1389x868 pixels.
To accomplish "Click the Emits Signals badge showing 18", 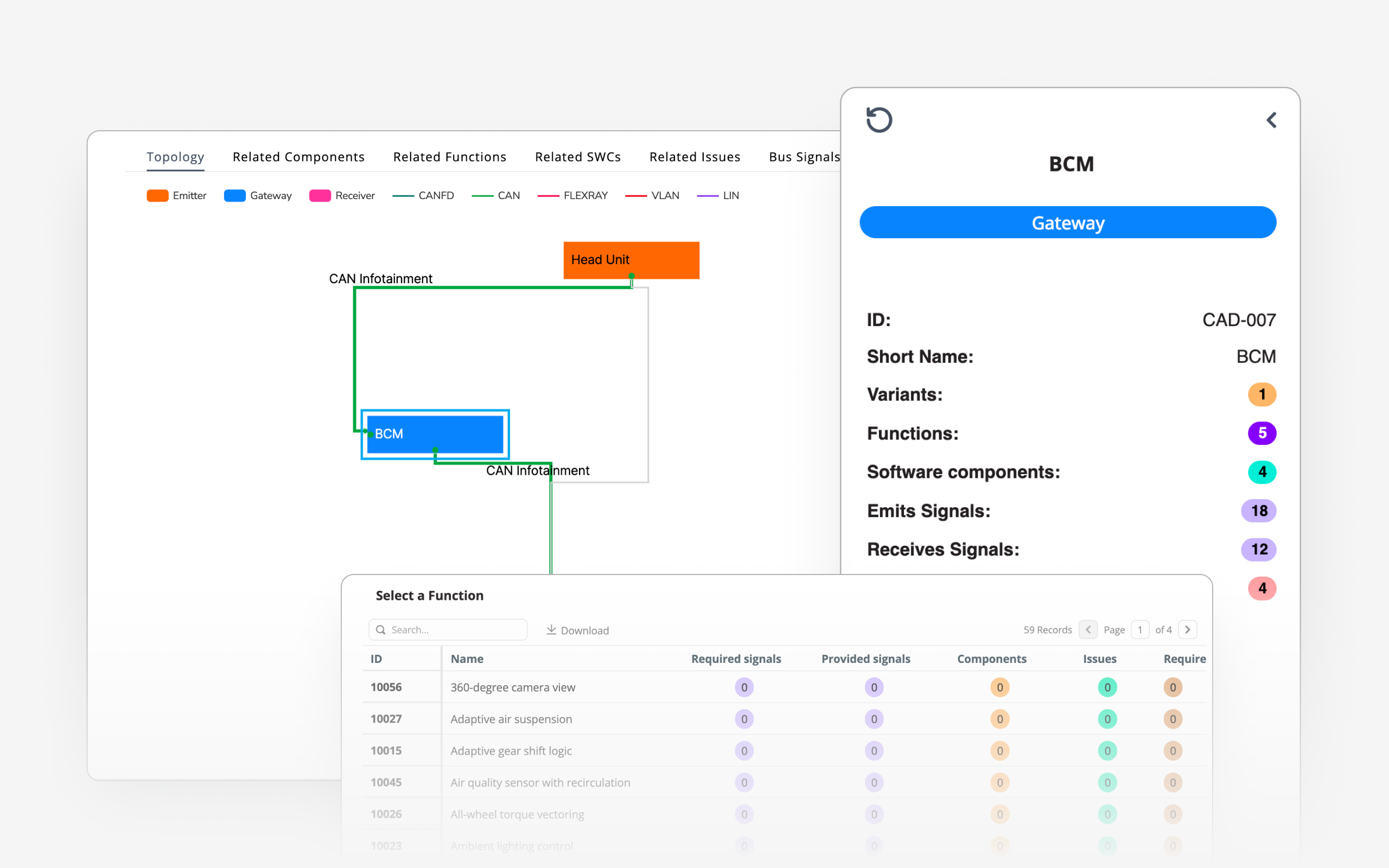I will 1259,510.
